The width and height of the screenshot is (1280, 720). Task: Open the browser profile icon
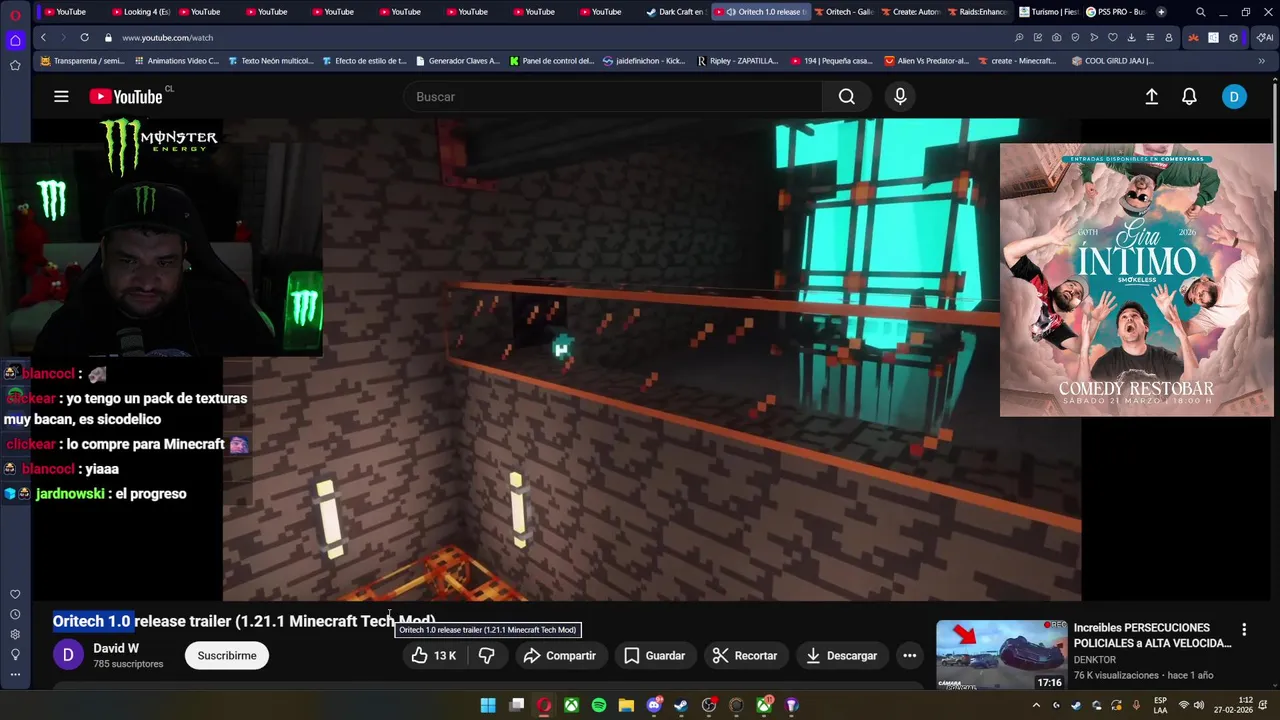click(1168, 37)
